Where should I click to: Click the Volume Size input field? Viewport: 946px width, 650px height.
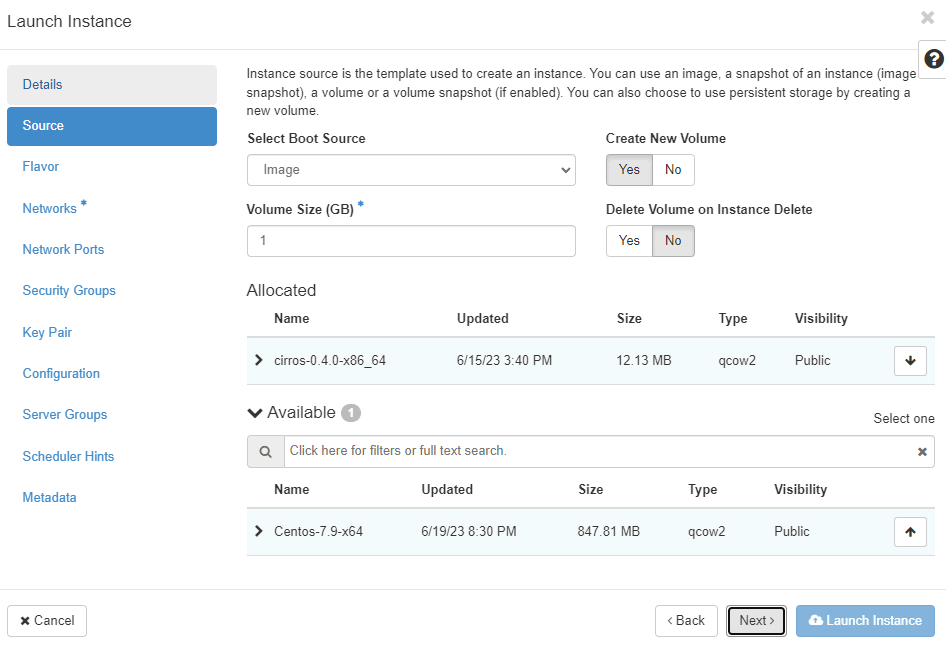click(x=411, y=241)
